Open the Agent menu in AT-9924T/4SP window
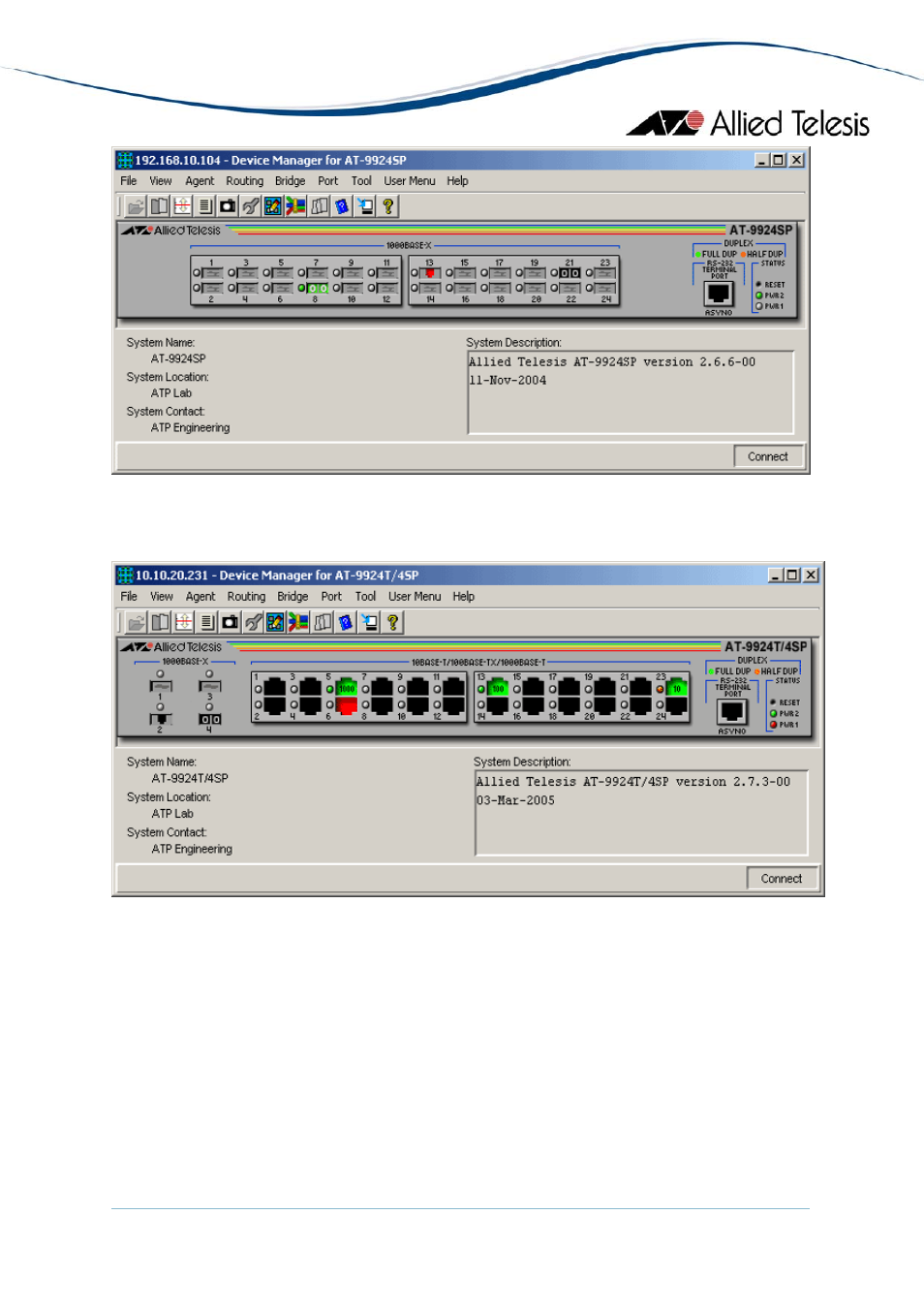This screenshot has height=1308, width=924. click(x=200, y=597)
